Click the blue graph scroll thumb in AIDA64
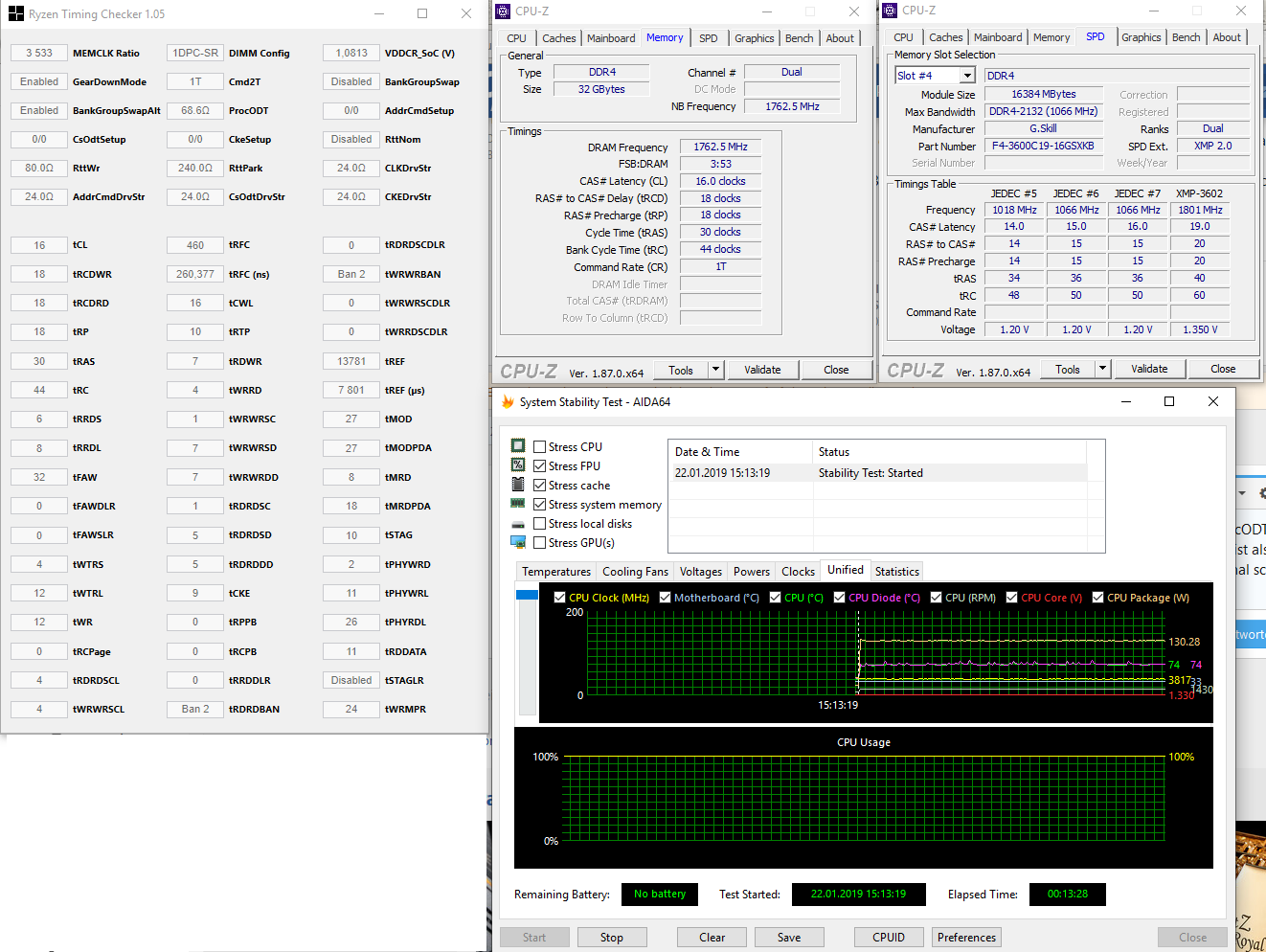1266x952 pixels. (x=527, y=595)
